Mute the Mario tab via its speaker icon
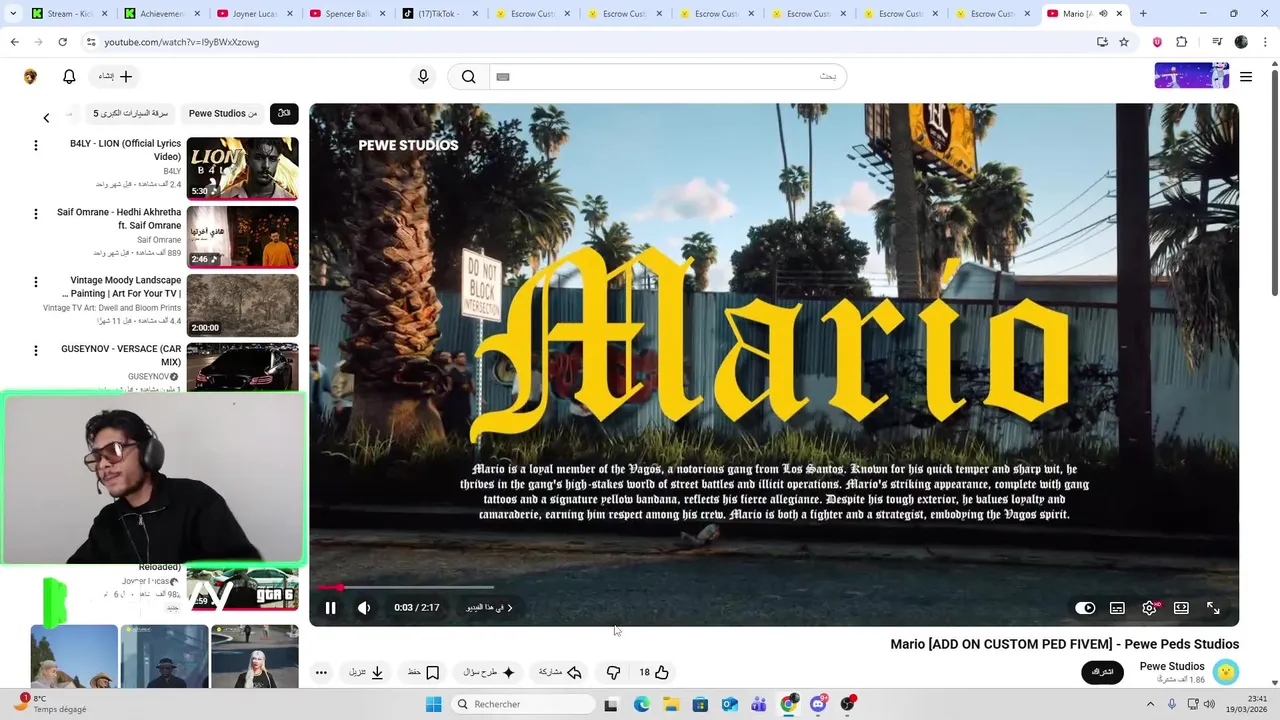The image size is (1280, 720). [1103, 14]
